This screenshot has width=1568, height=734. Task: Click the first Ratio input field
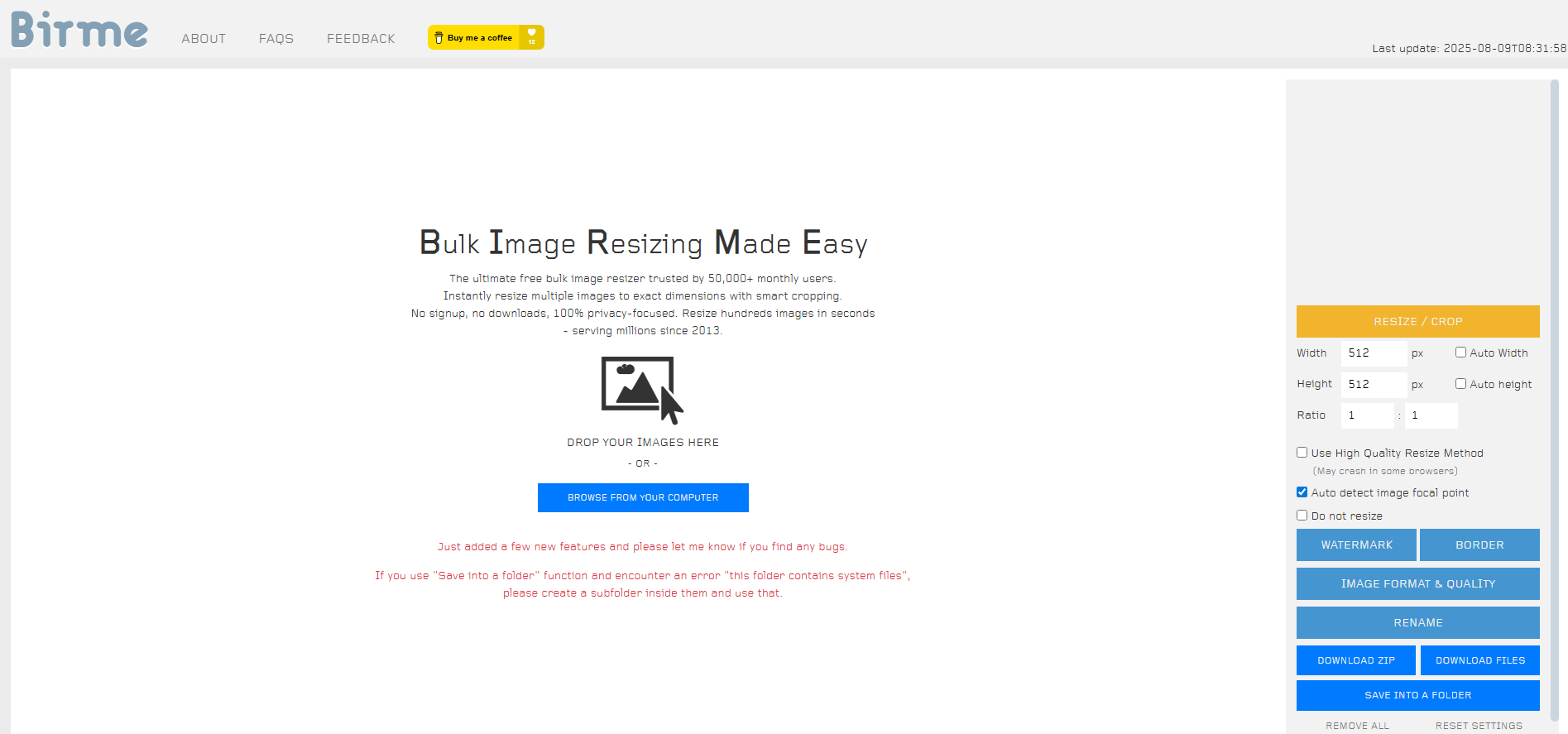(1367, 415)
